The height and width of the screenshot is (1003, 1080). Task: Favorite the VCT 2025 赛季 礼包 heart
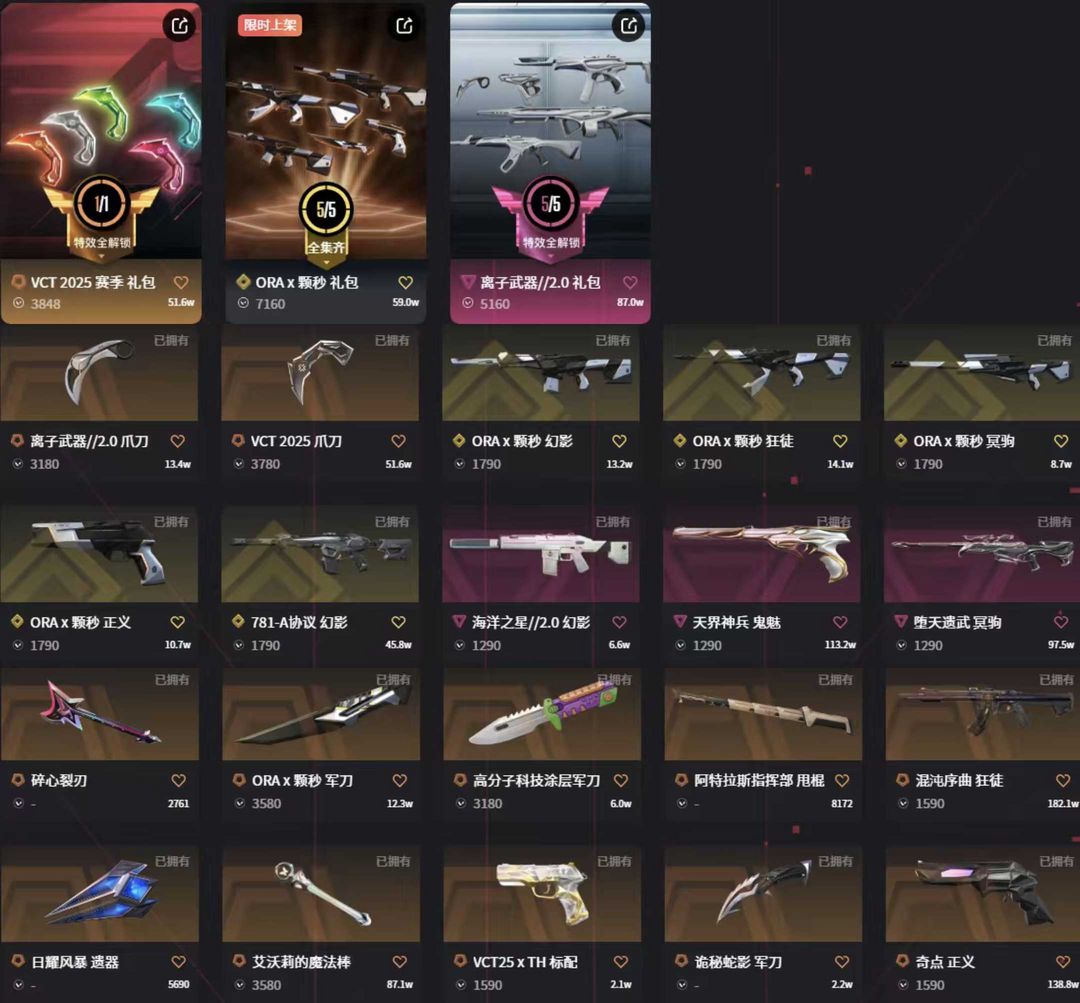(x=181, y=282)
